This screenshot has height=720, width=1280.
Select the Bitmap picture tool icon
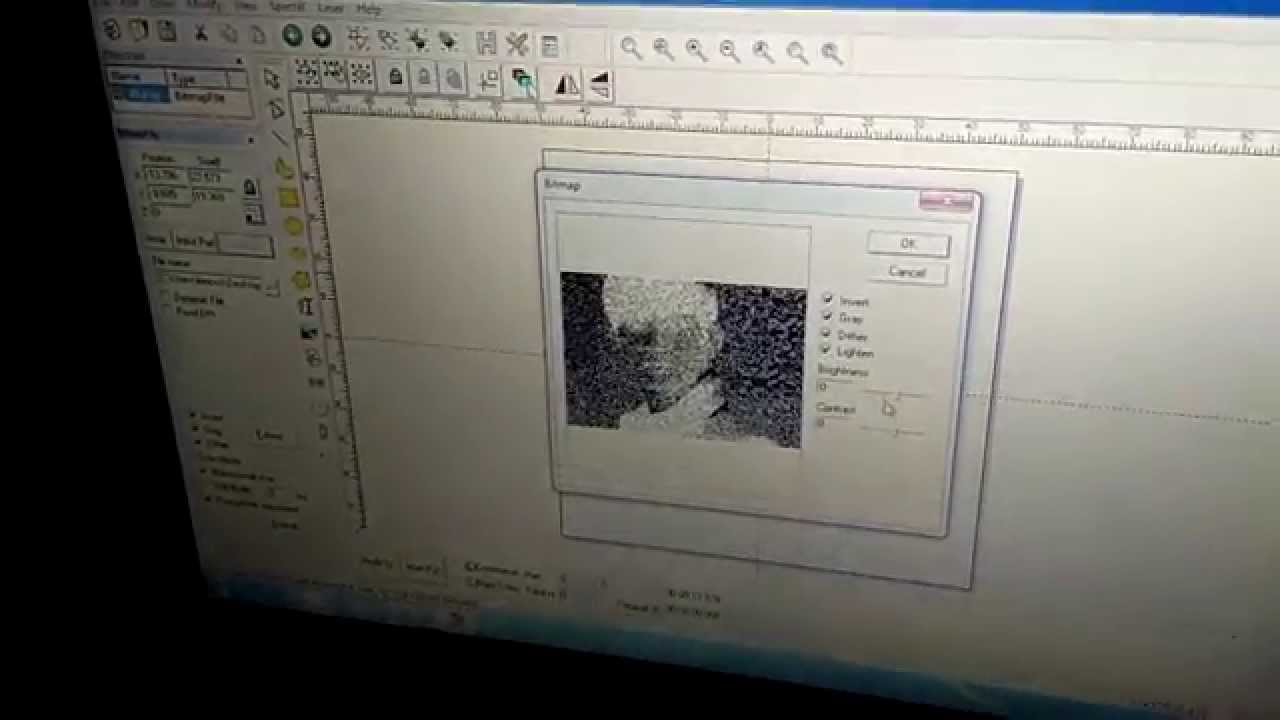309,332
